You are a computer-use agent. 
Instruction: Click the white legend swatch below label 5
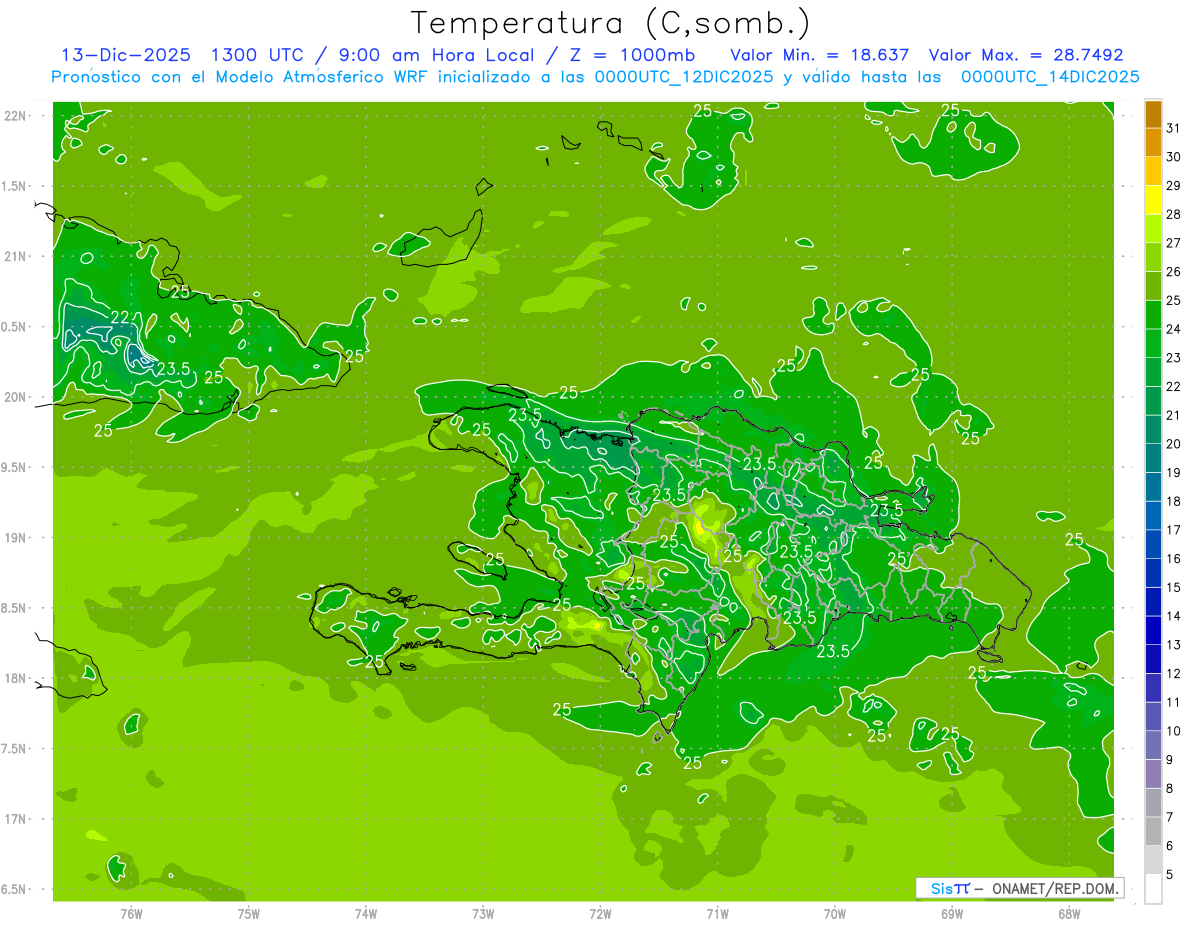1153,889
